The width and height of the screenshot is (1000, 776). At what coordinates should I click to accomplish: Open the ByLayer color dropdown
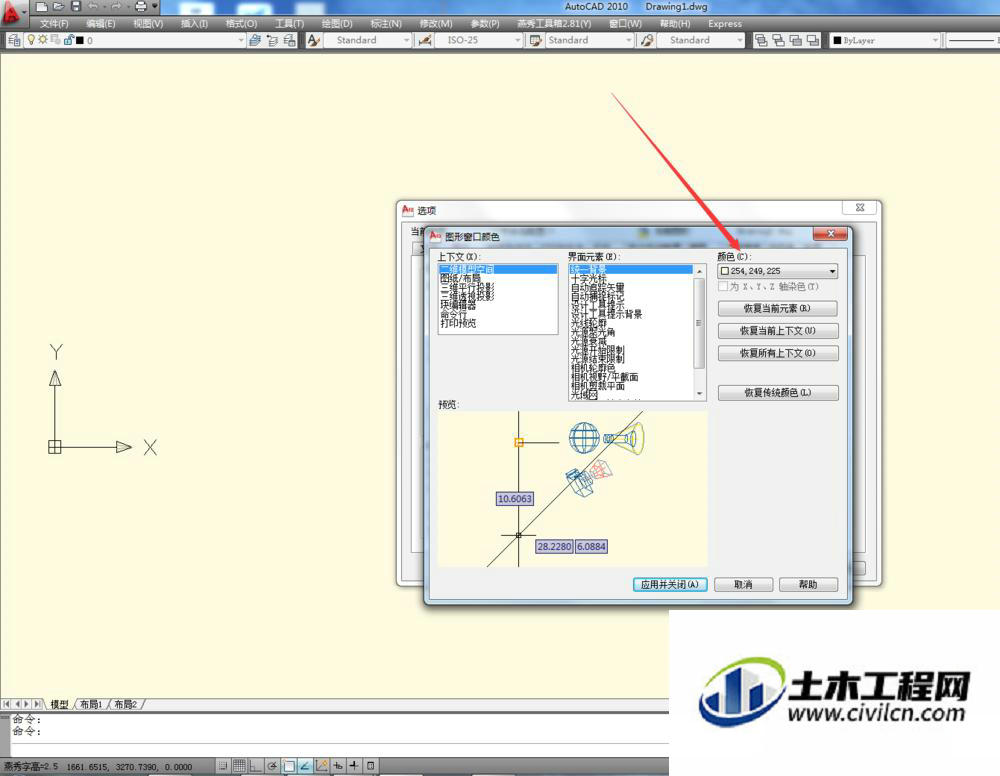935,40
